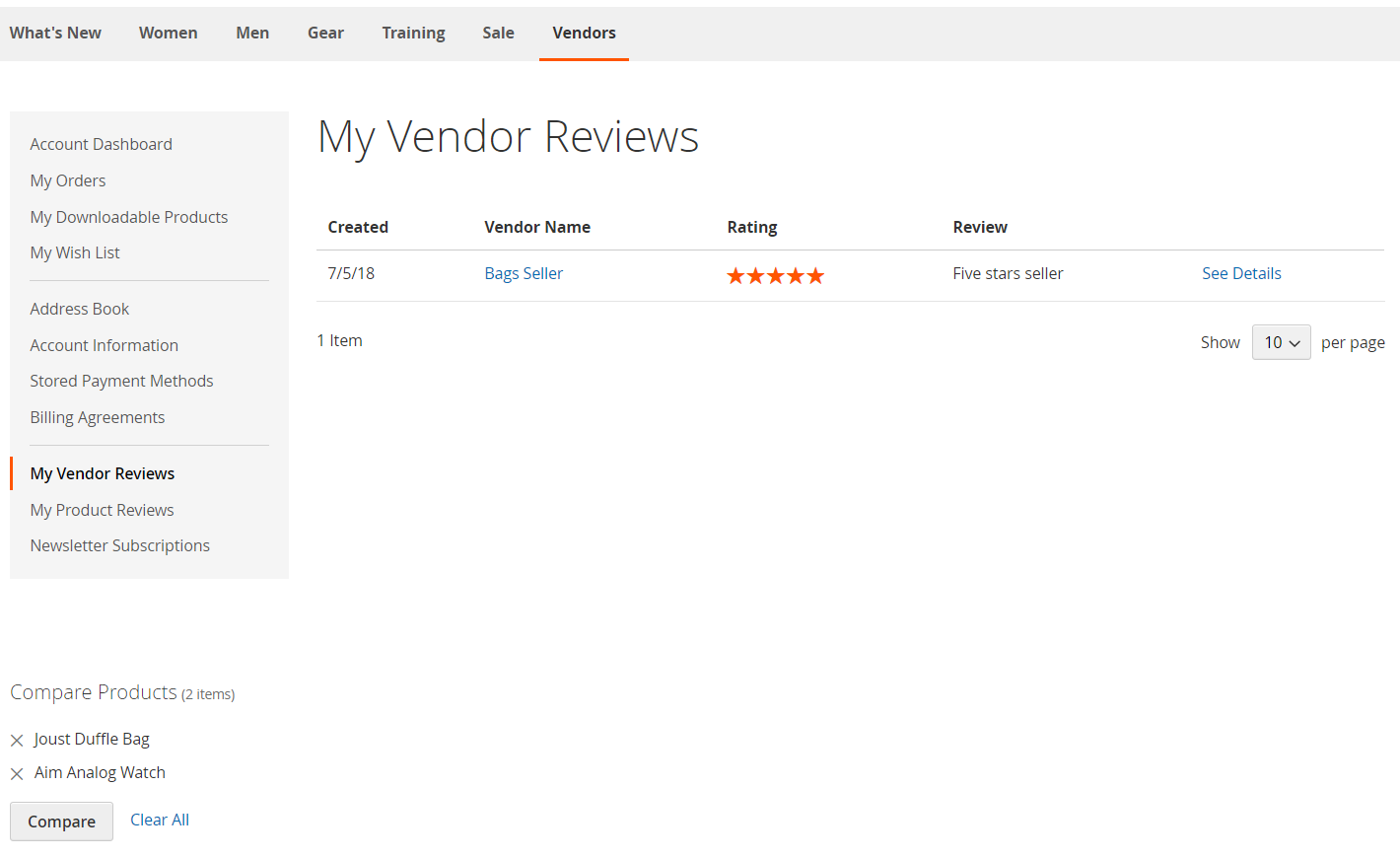View My Wish List
This screenshot has width=1400, height=858.
(x=75, y=252)
